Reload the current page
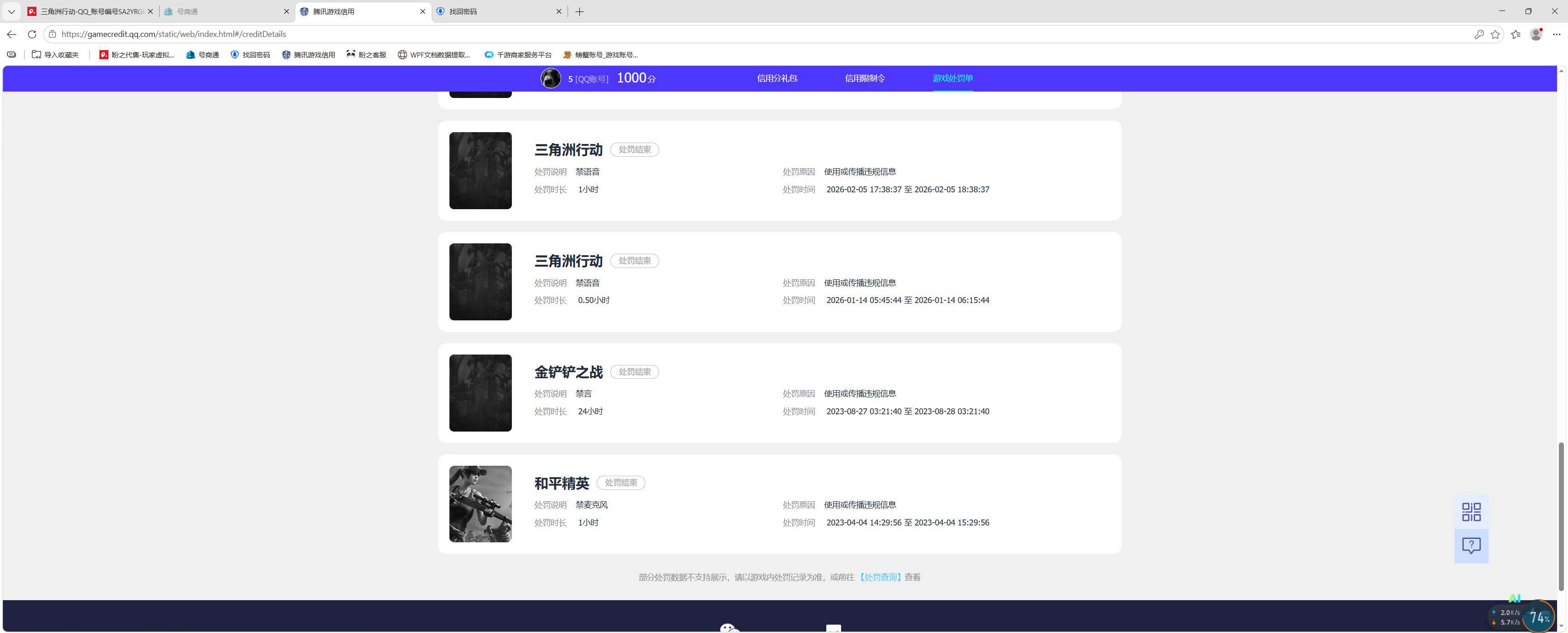This screenshot has height=633, width=1568. point(32,34)
